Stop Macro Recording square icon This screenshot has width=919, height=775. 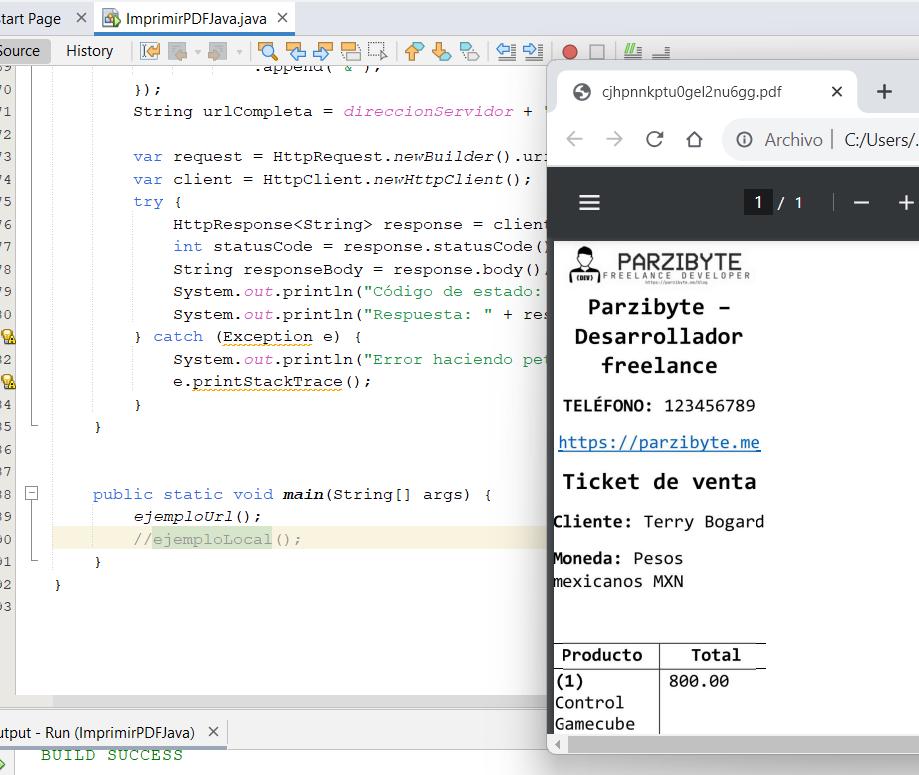pos(597,52)
